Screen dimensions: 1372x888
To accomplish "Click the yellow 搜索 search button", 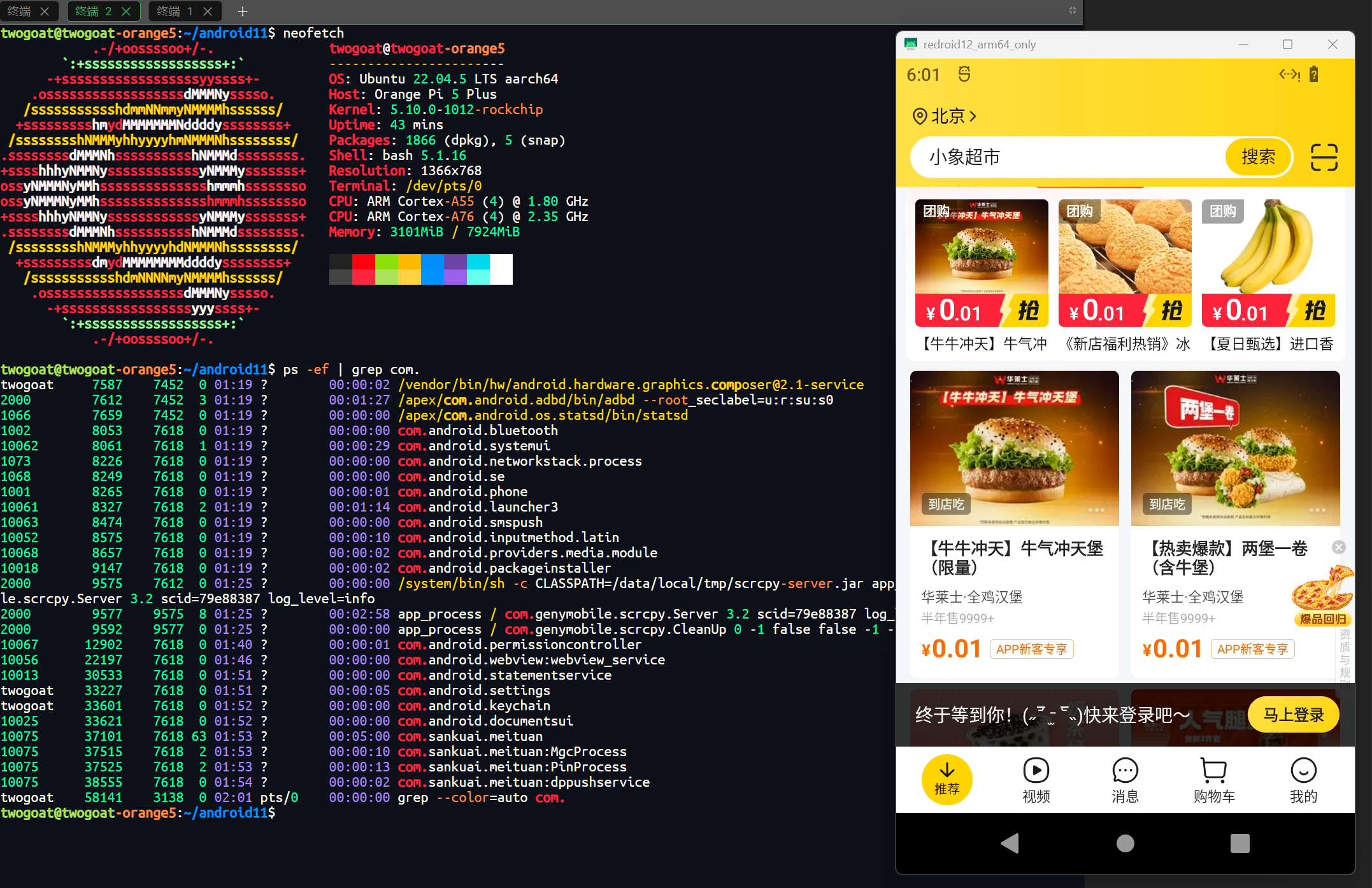I will (1258, 157).
